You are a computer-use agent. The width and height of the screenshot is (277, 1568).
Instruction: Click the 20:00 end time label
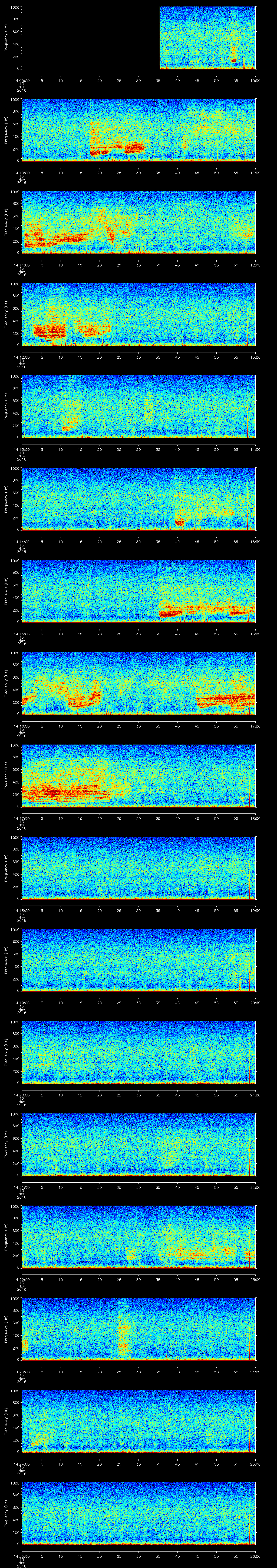pyautogui.click(x=256, y=1003)
